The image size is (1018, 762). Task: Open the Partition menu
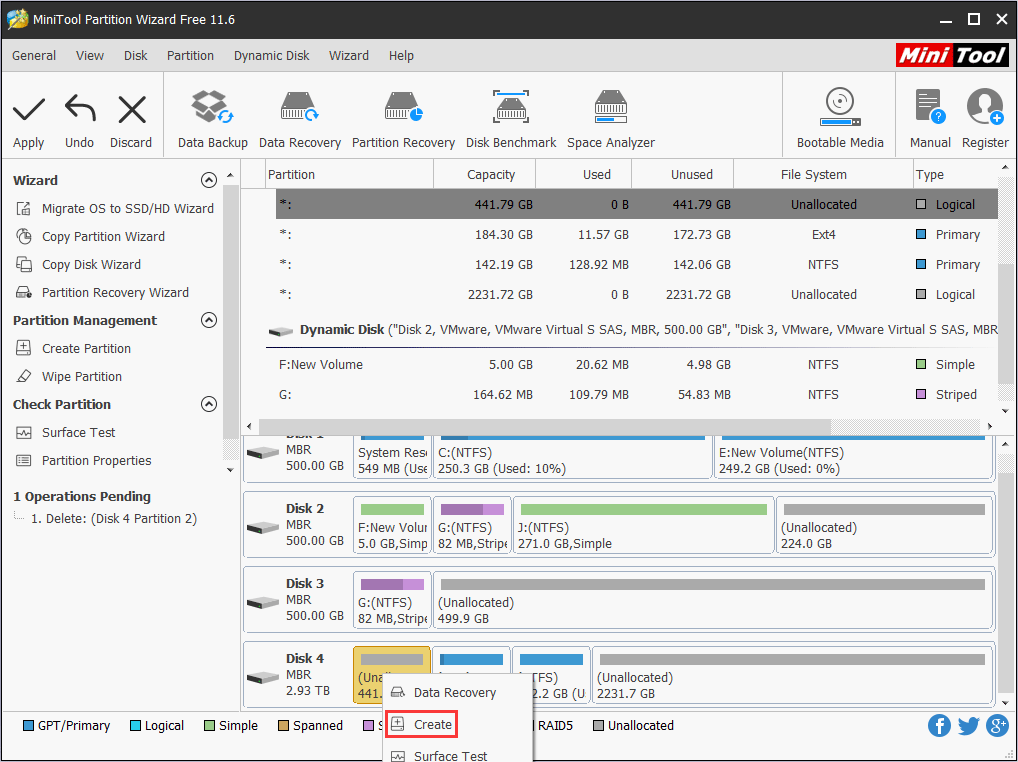tap(190, 56)
